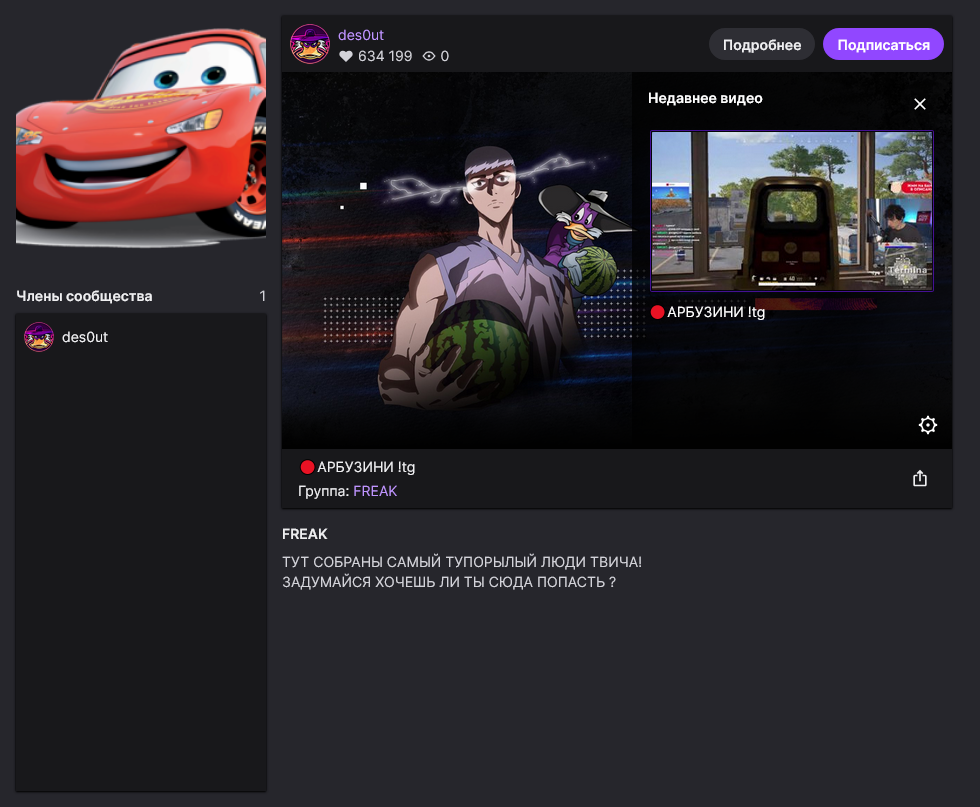980x807 pixels.
Task: Click the red dot beside АРБУЗИНИ below player
Action: (307, 467)
